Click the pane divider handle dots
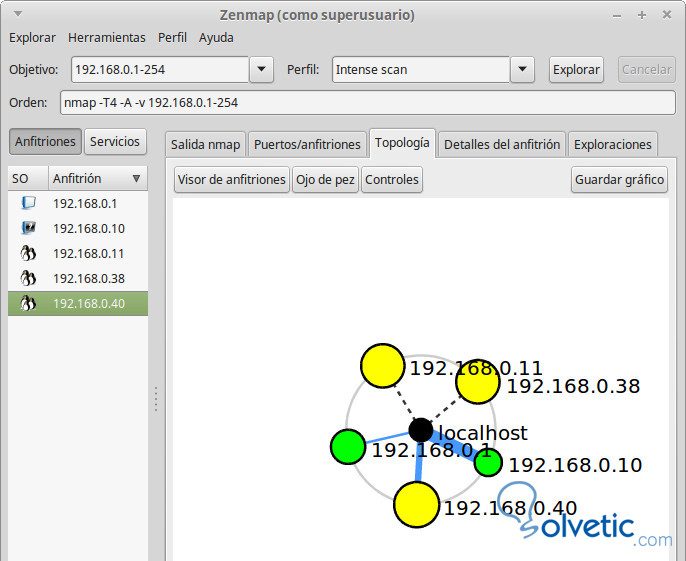The image size is (686, 561). (x=156, y=399)
